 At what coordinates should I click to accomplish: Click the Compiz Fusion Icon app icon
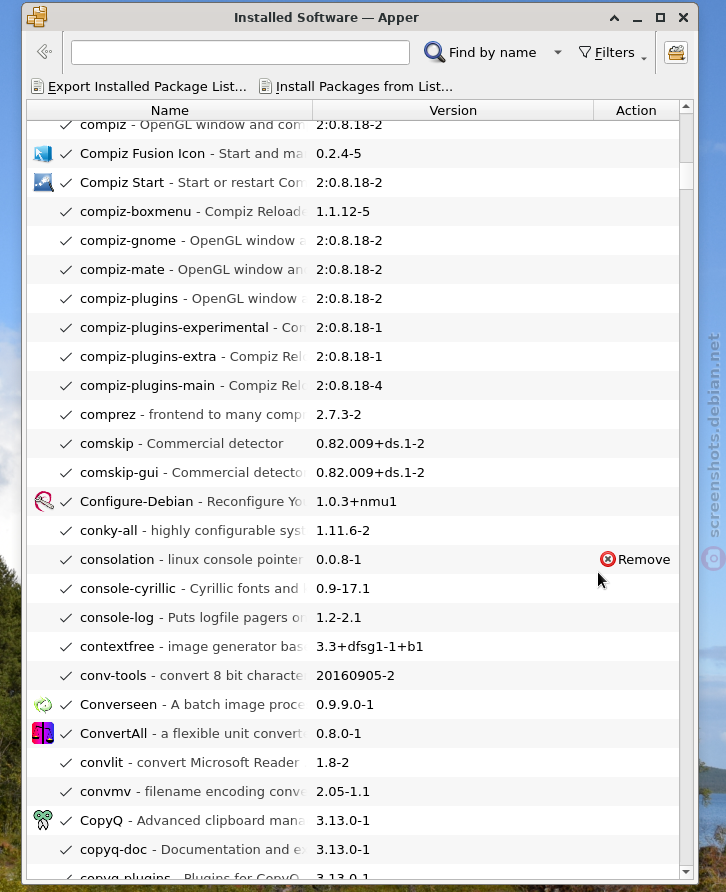(43, 154)
